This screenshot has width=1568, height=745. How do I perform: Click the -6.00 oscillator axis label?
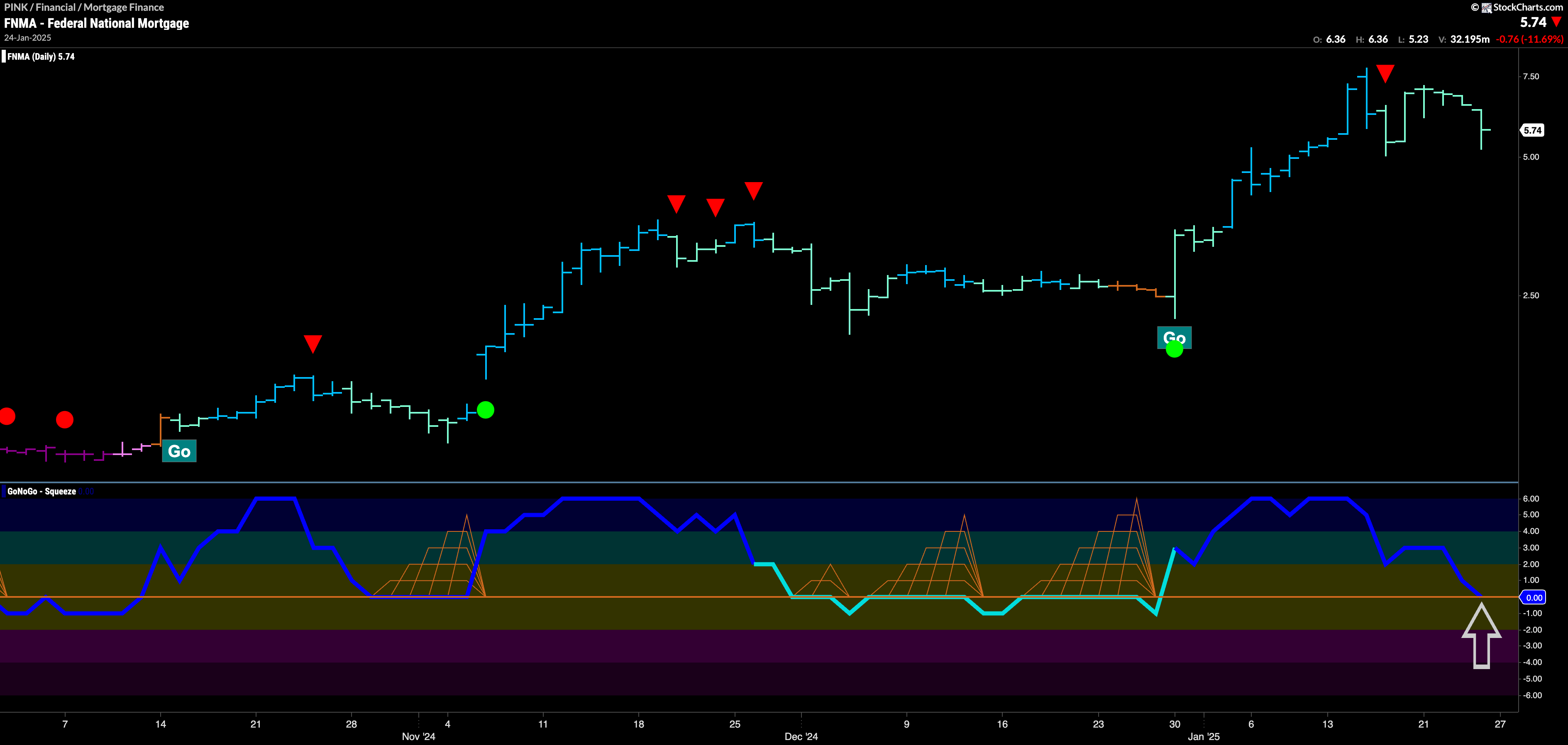pos(1531,695)
